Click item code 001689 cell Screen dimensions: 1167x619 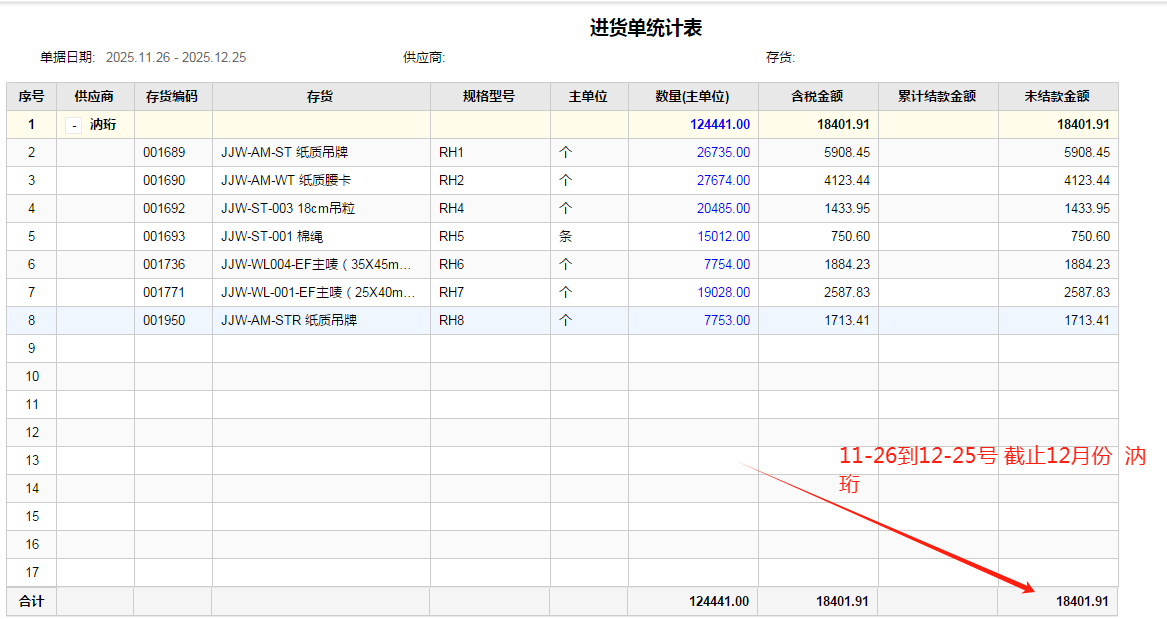click(x=164, y=153)
